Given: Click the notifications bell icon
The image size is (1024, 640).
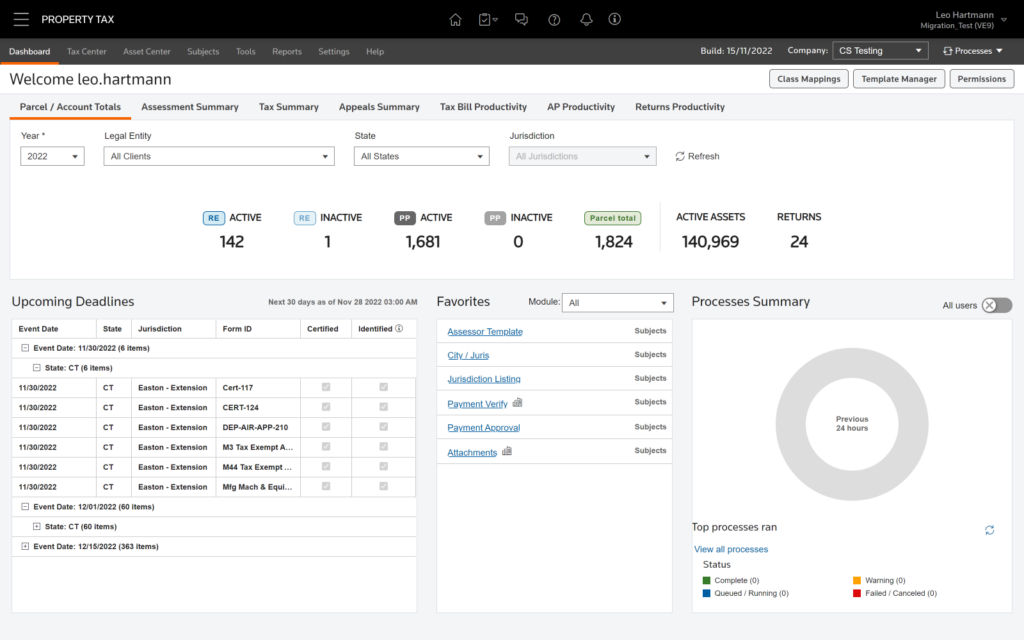Looking at the screenshot, I should point(586,18).
